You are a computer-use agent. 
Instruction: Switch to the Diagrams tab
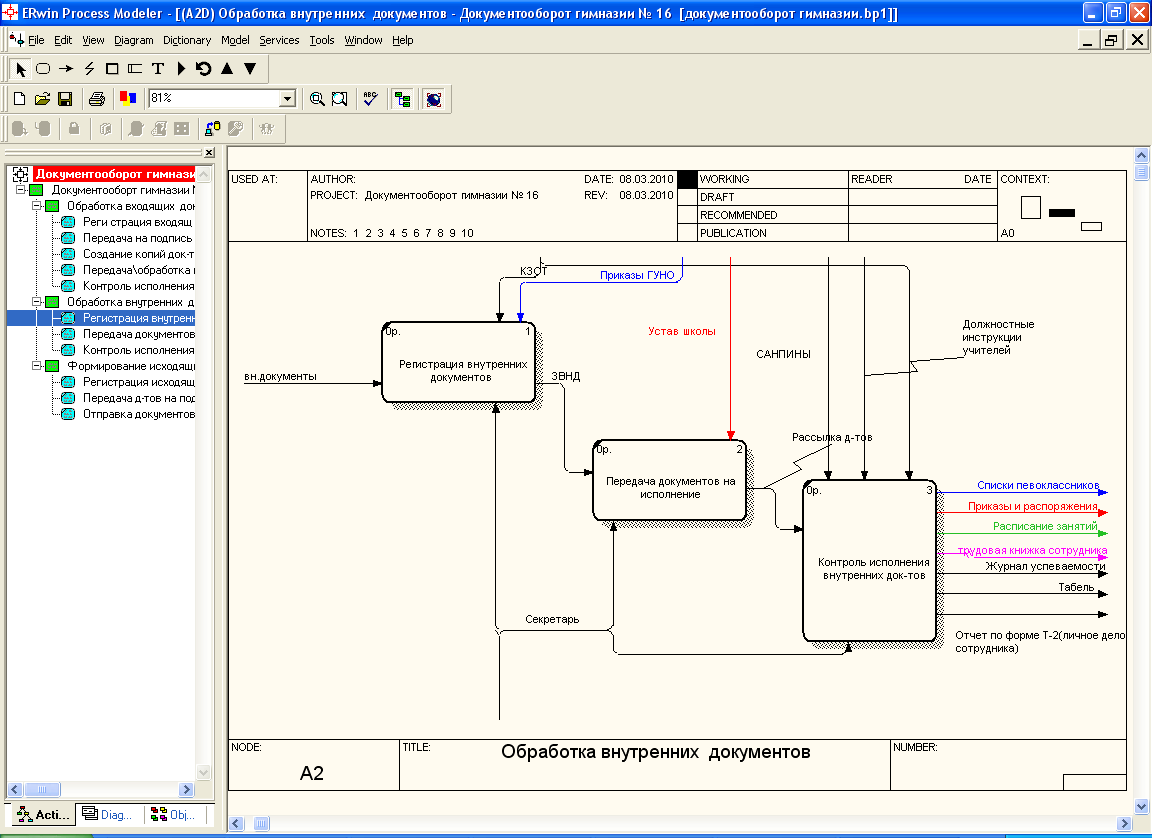click(108, 815)
